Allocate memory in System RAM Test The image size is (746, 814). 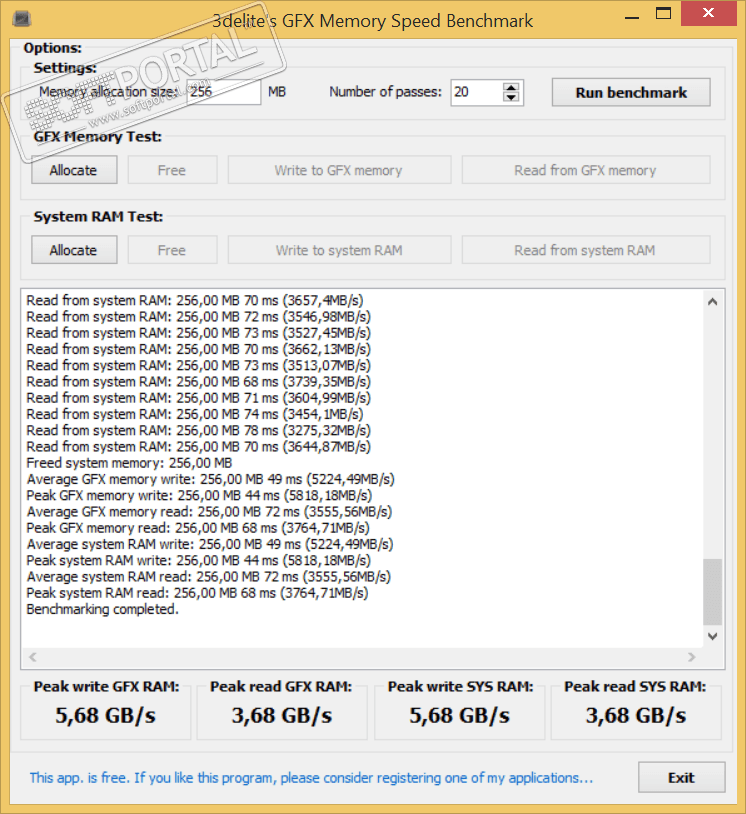74,250
